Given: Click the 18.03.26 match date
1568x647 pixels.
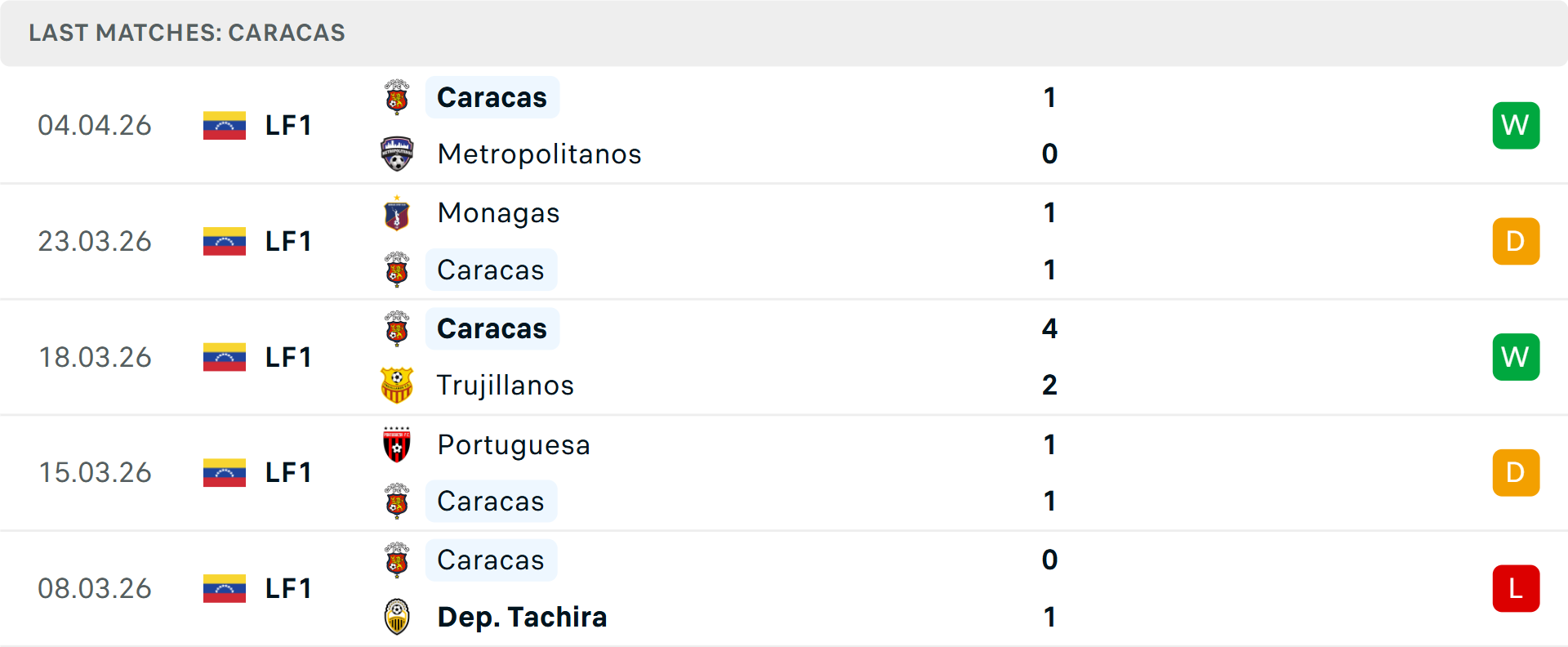Looking at the screenshot, I should point(96,357).
